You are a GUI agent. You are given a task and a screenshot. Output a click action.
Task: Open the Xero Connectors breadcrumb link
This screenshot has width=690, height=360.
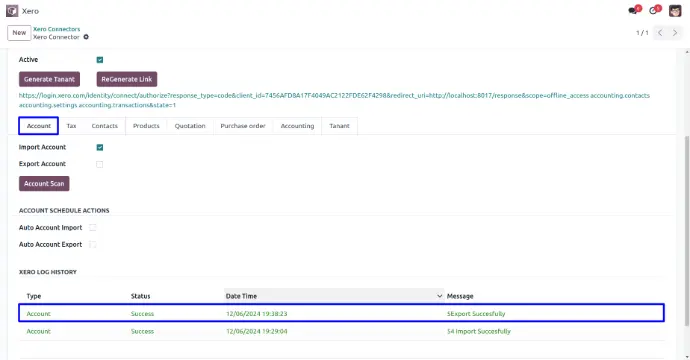(x=57, y=29)
